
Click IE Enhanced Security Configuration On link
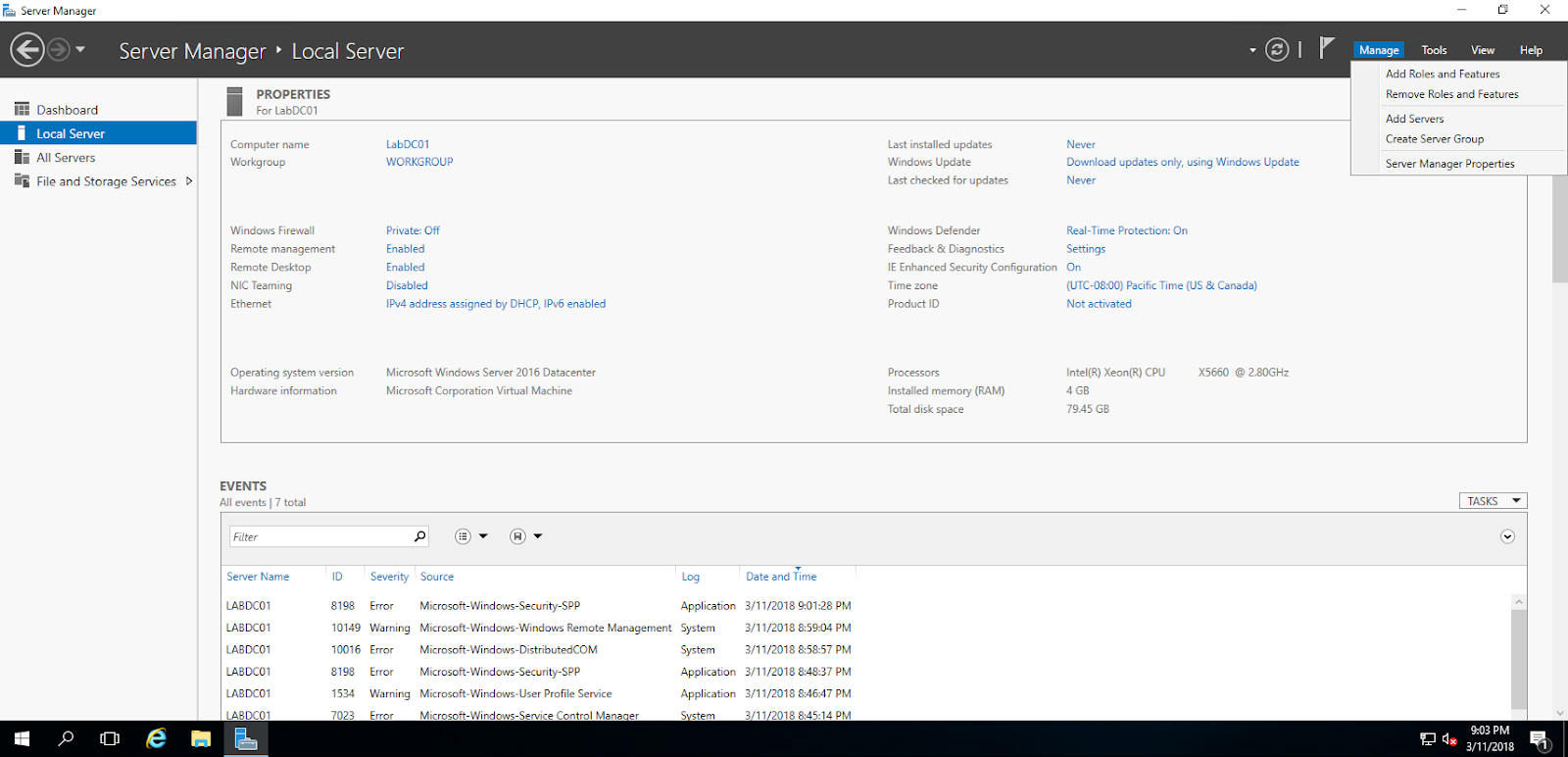click(1074, 267)
